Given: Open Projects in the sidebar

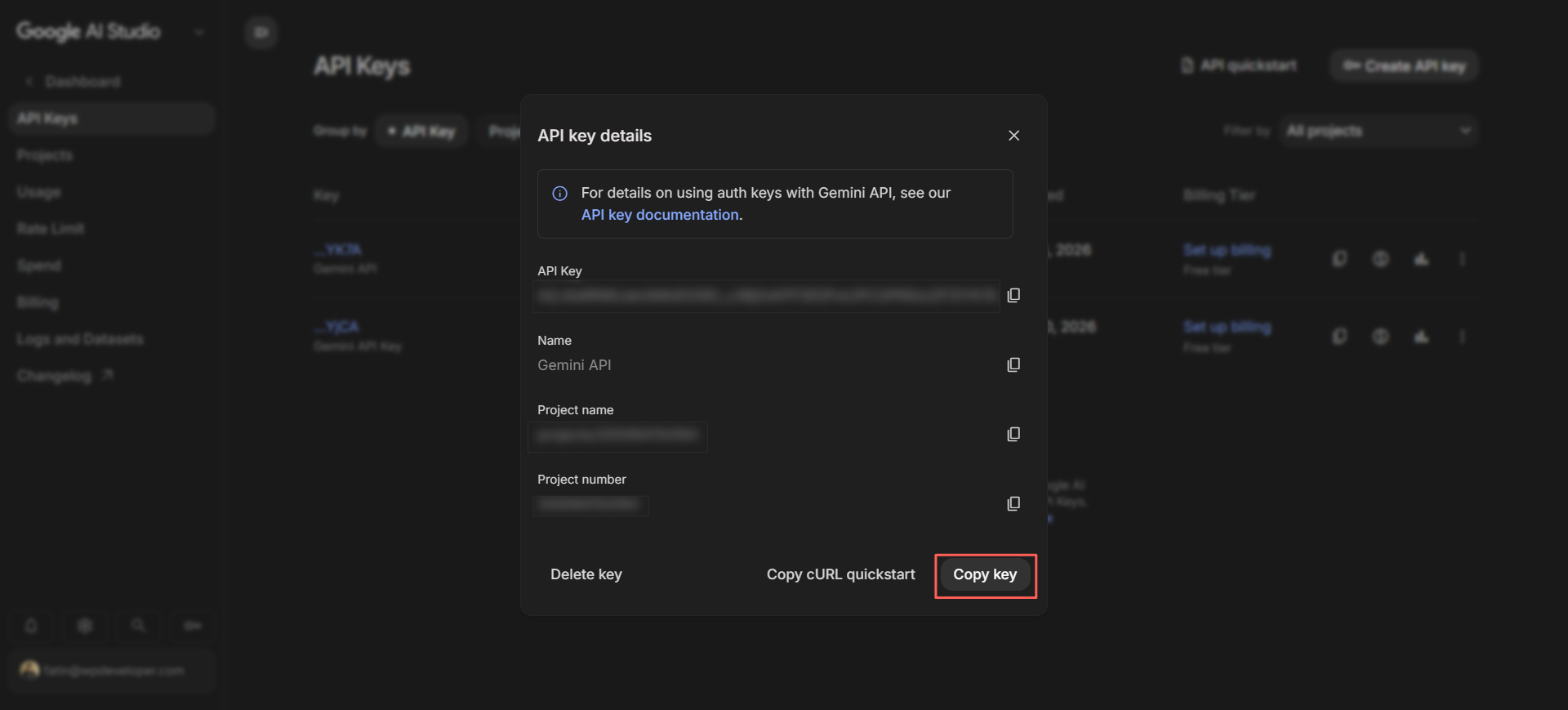Looking at the screenshot, I should pyautogui.click(x=45, y=155).
